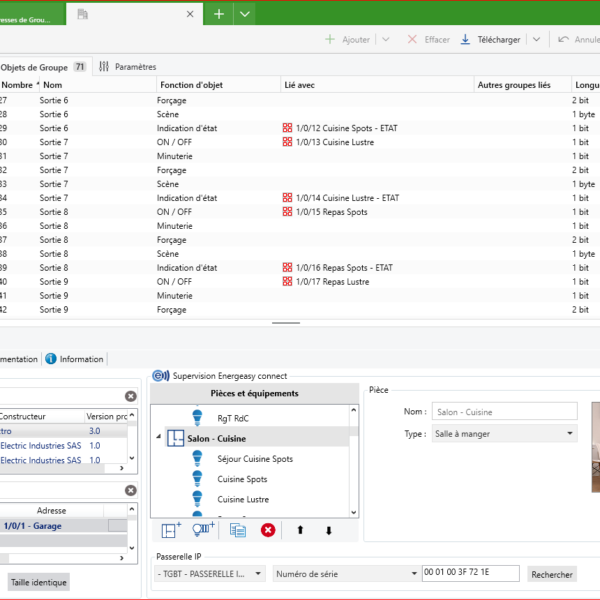Delete selected item with red X
Viewport: 600px width, 600px height.
[268, 530]
